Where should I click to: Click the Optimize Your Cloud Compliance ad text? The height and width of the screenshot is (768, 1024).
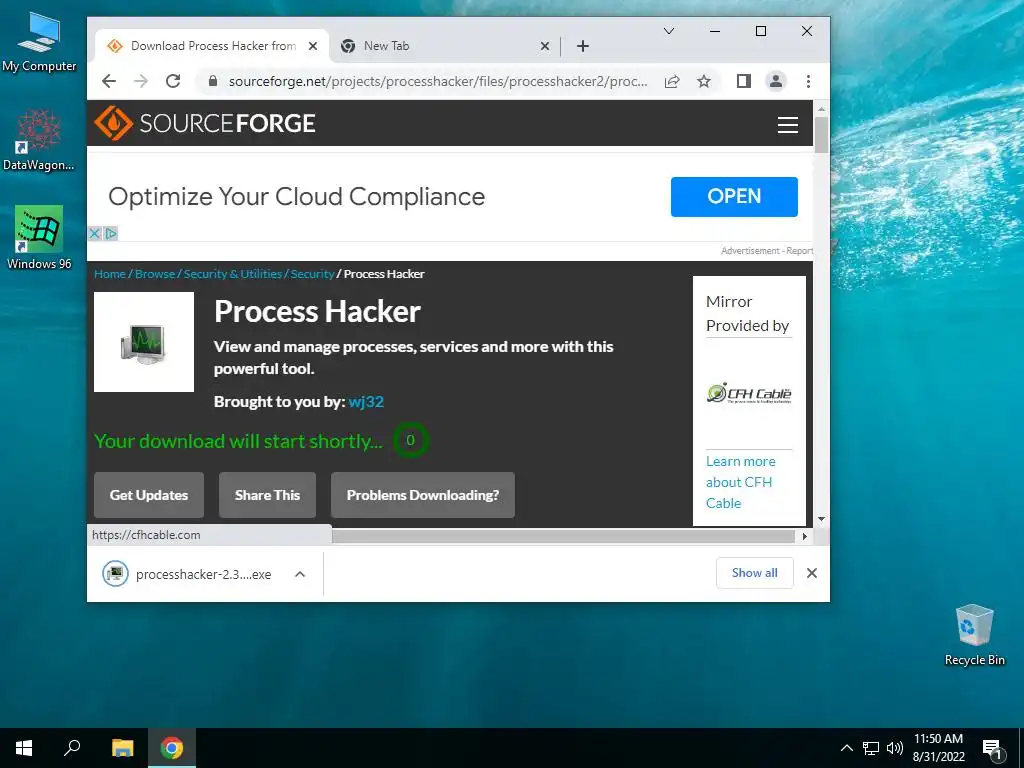pyautogui.click(x=296, y=197)
